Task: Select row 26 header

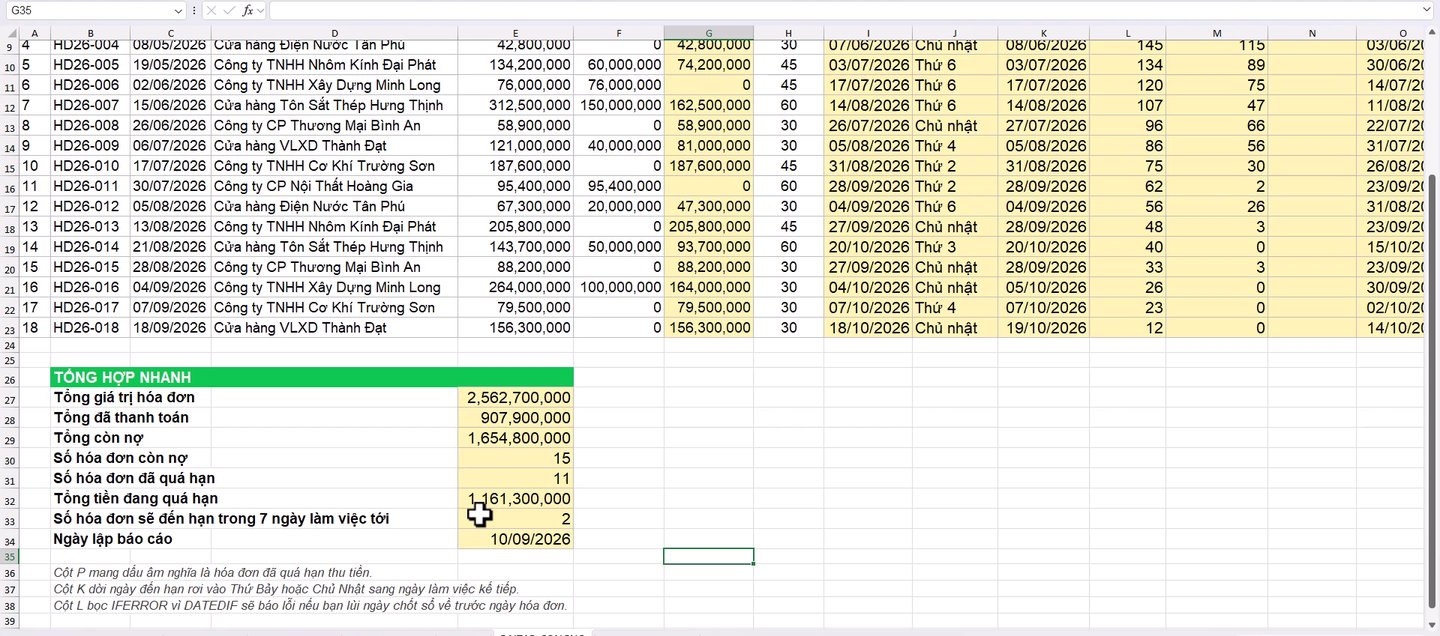Action: coord(9,377)
